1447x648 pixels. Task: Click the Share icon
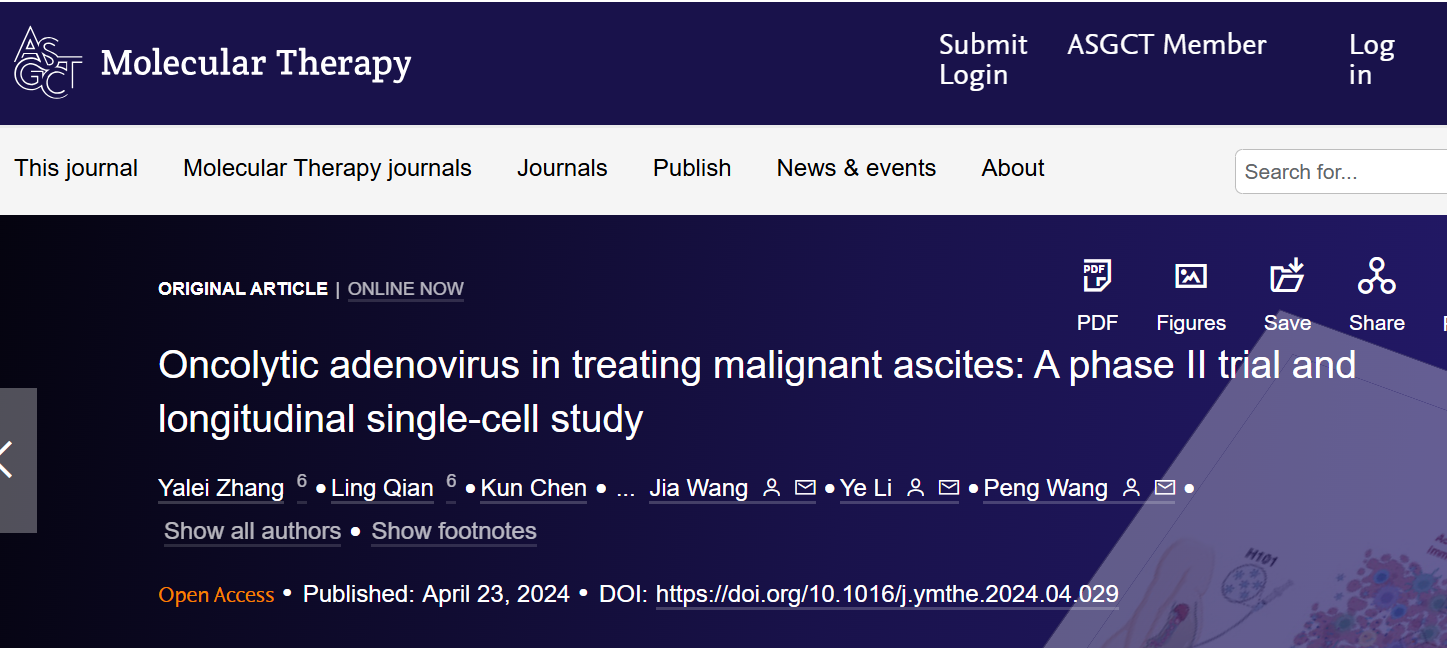[1376, 277]
